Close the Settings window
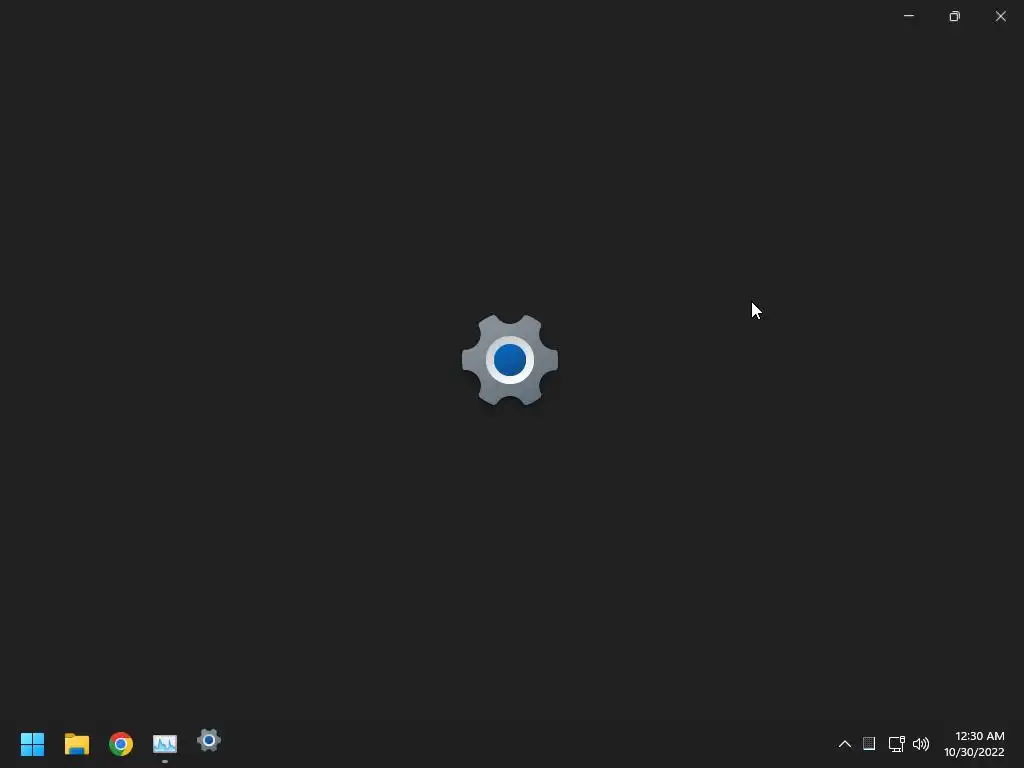The height and width of the screenshot is (768, 1024). 1000,16
